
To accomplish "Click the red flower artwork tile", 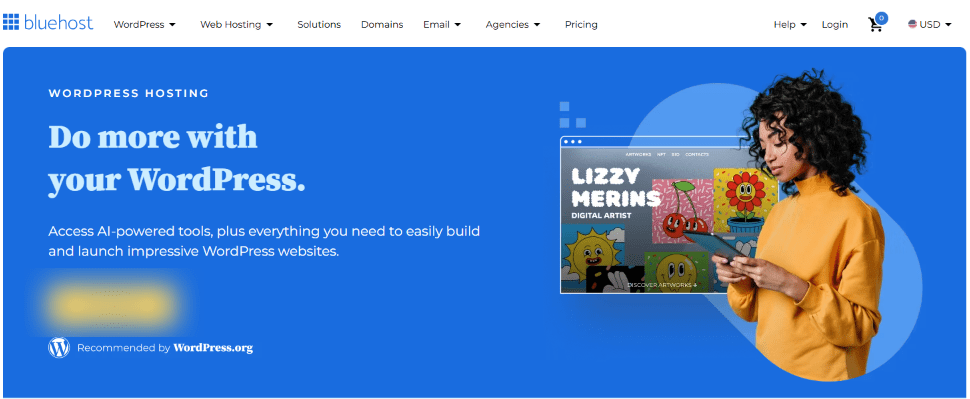I will point(742,200).
